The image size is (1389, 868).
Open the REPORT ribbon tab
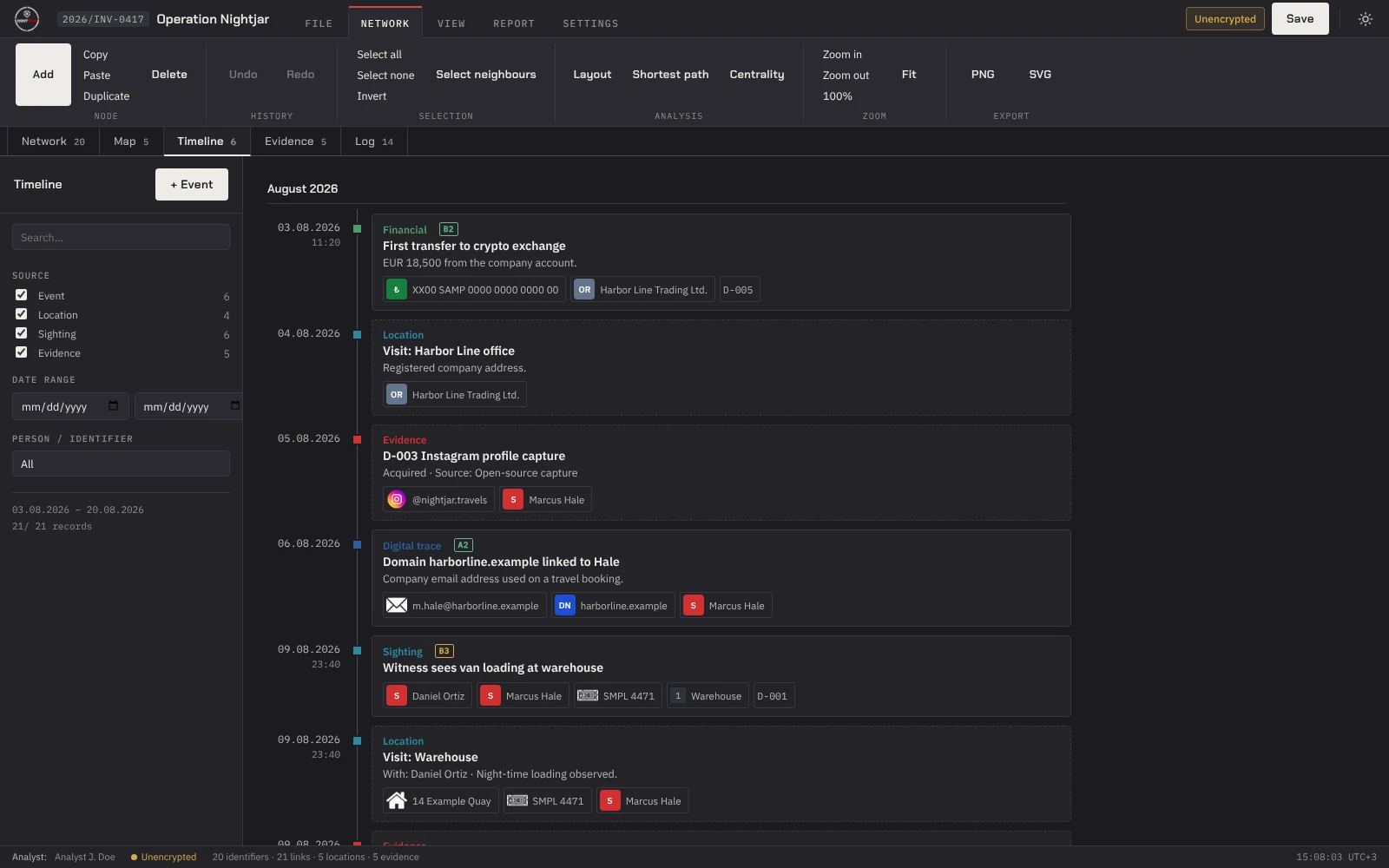pyautogui.click(x=514, y=23)
